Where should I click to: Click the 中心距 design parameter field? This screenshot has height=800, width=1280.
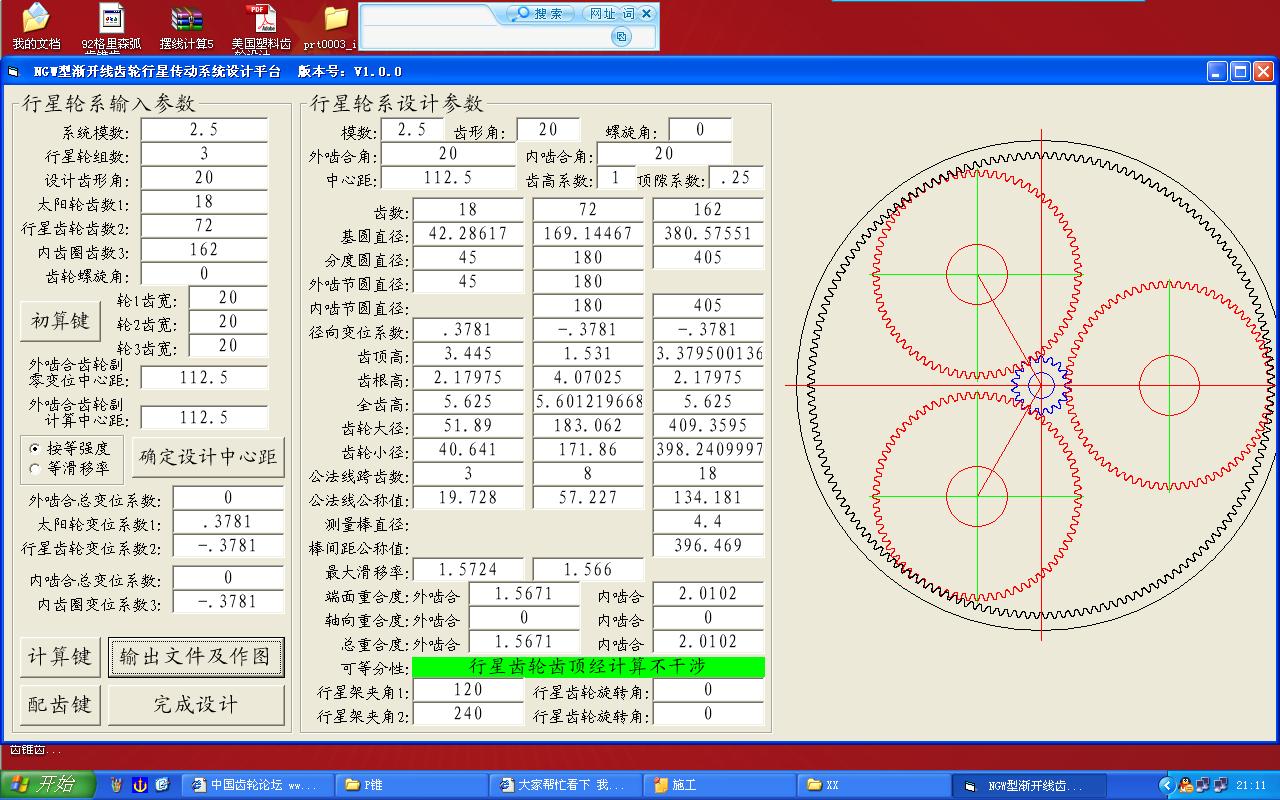(x=448, y=178)
